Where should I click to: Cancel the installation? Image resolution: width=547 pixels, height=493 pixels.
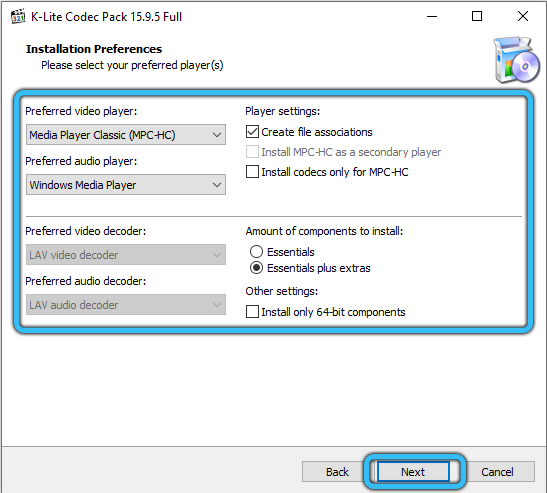497,472
